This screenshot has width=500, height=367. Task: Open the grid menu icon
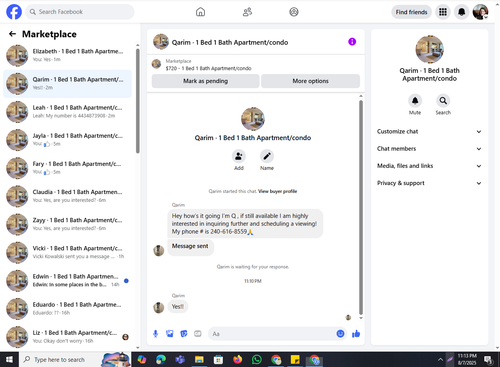(443, 12)
